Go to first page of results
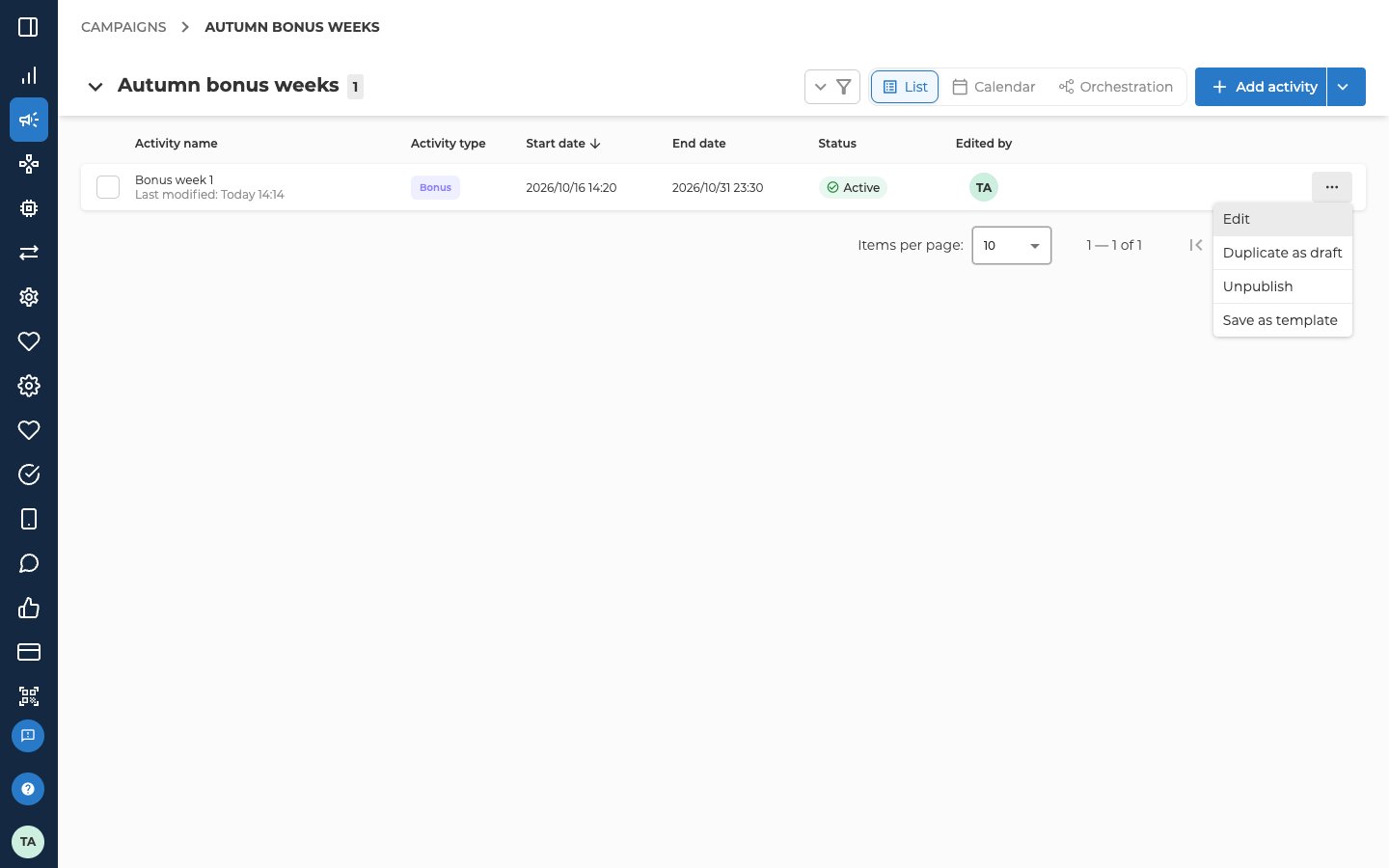This screenshot has height=868, width=1389. pos(1196,245)
